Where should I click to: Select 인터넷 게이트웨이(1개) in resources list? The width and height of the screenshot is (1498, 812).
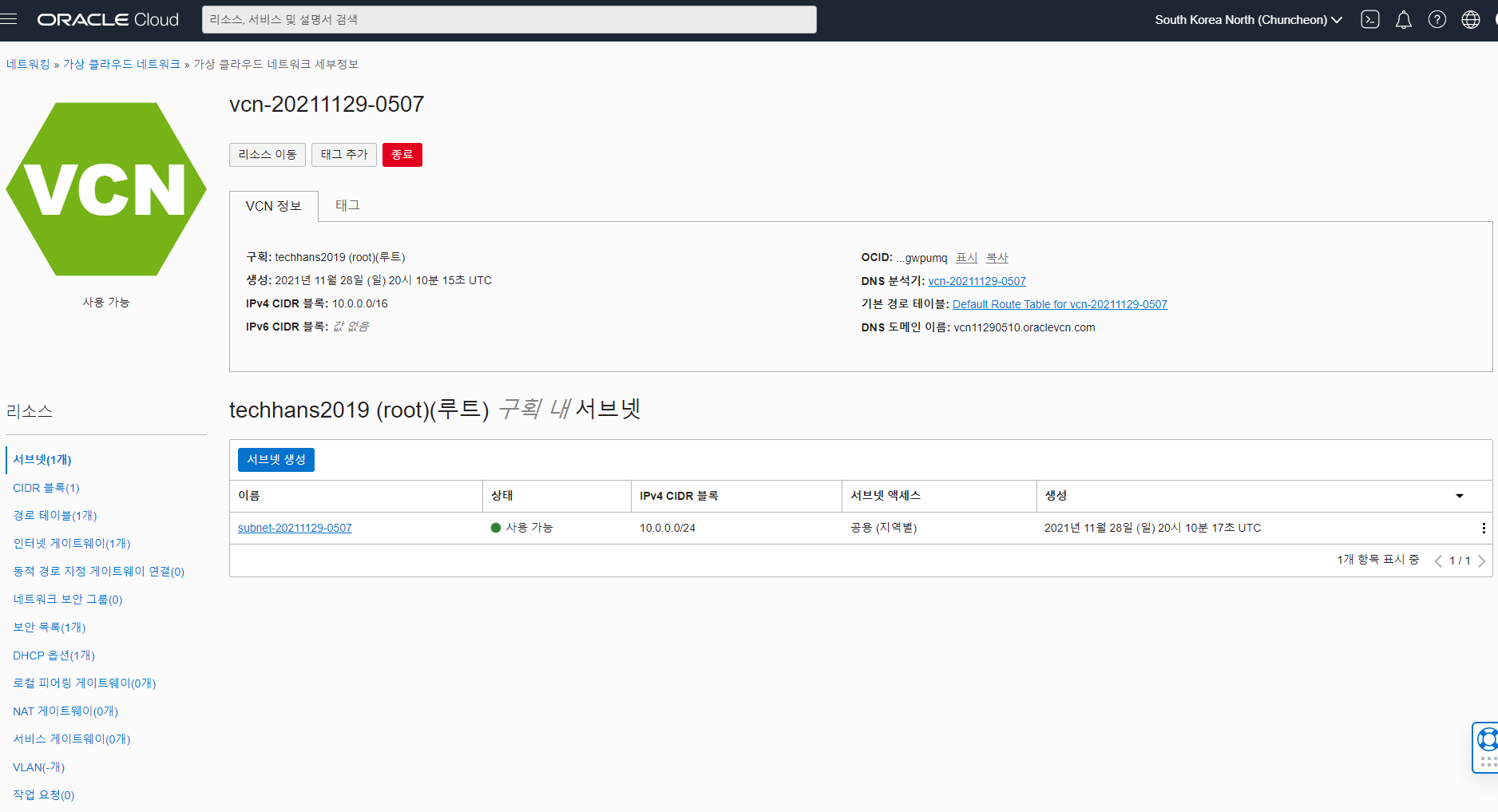pyautogui.click(x=72, y=544)
